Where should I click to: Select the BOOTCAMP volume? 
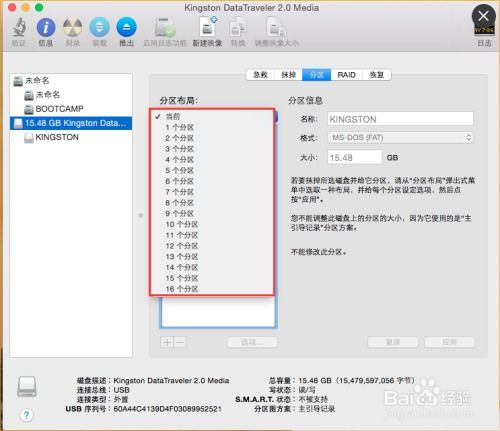coord(71,109)
